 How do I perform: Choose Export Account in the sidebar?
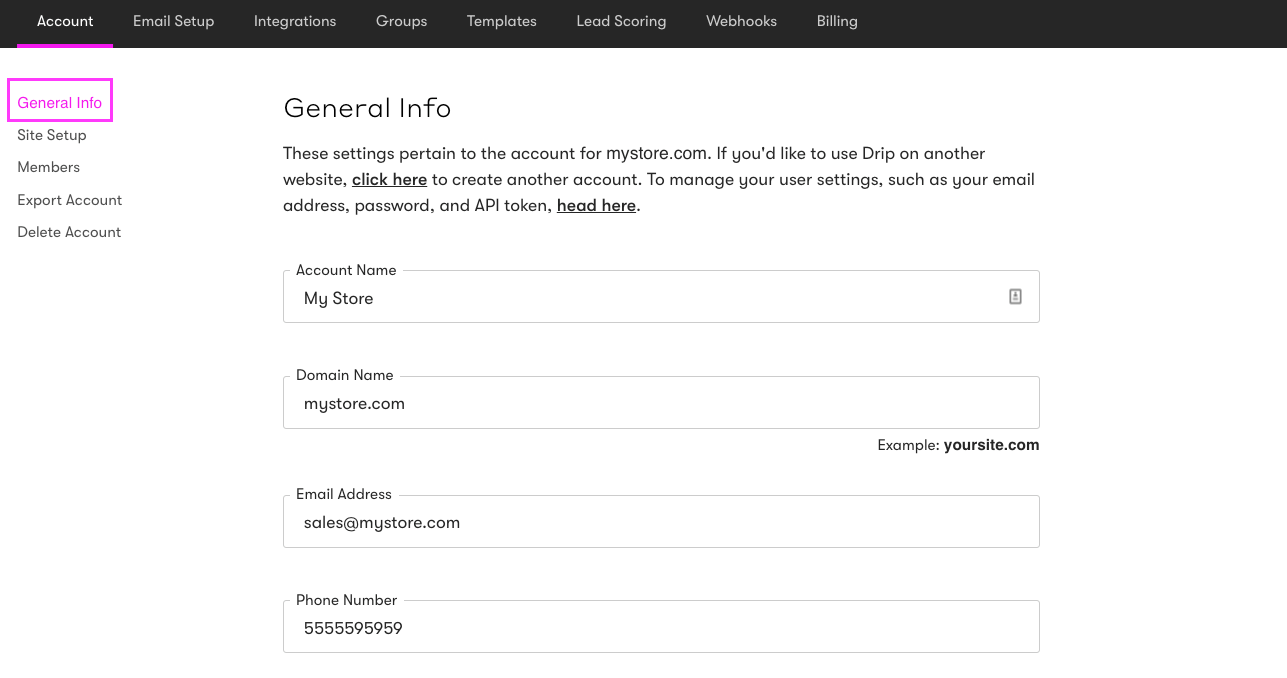(x=70, y=200)
